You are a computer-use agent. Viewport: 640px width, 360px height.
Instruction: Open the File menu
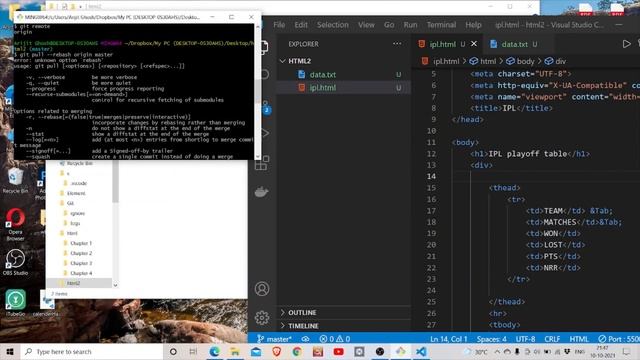279,25
